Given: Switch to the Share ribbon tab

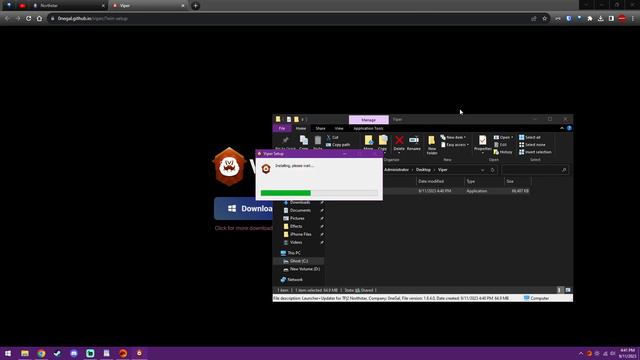Looking at the screenshot, I should click(320, 128).
